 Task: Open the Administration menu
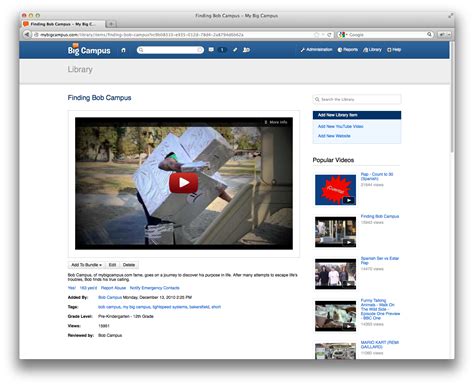[x=316, y=50]
